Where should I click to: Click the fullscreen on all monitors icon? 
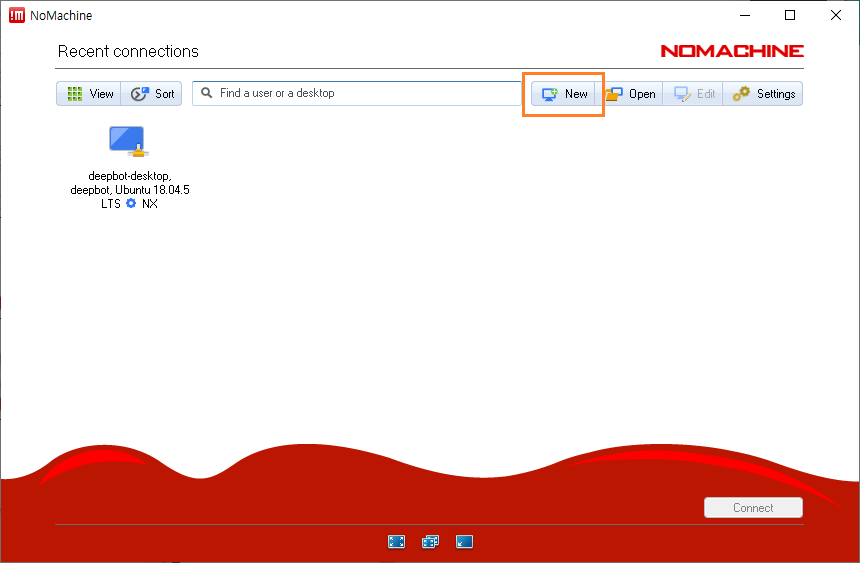point(431,542)
